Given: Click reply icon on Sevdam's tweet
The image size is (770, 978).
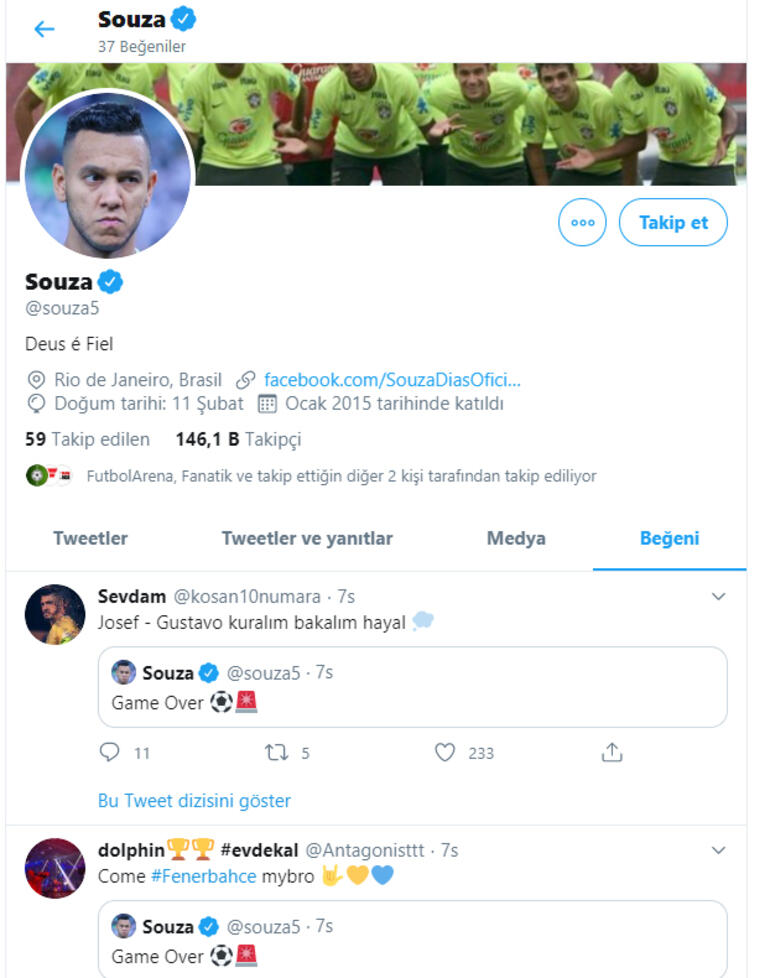Looking at the screenshot, I should click(110, 752).
